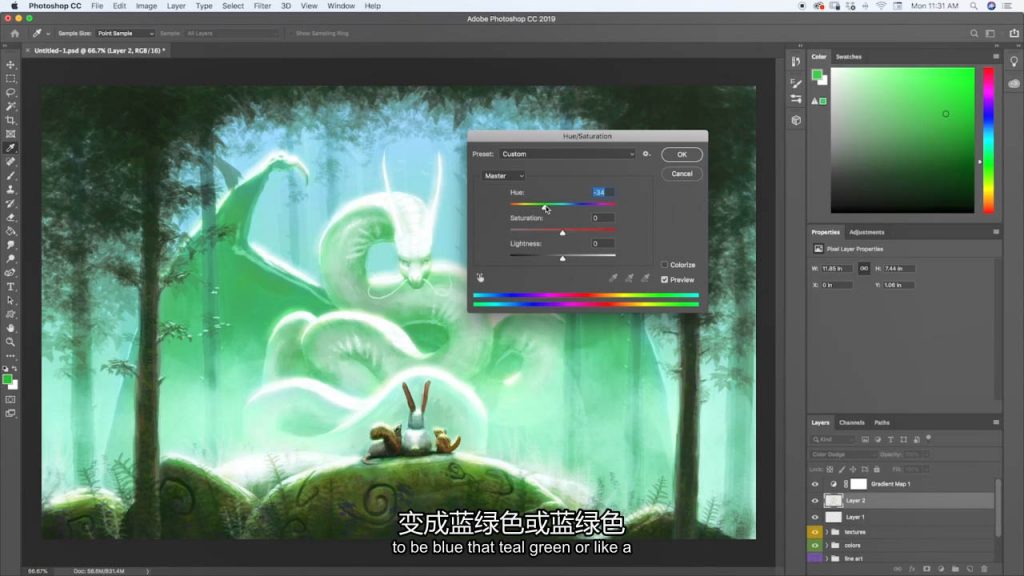Click the Lightness slider handle
This screenshot has height=576, width=1024.
pos(562,258)
